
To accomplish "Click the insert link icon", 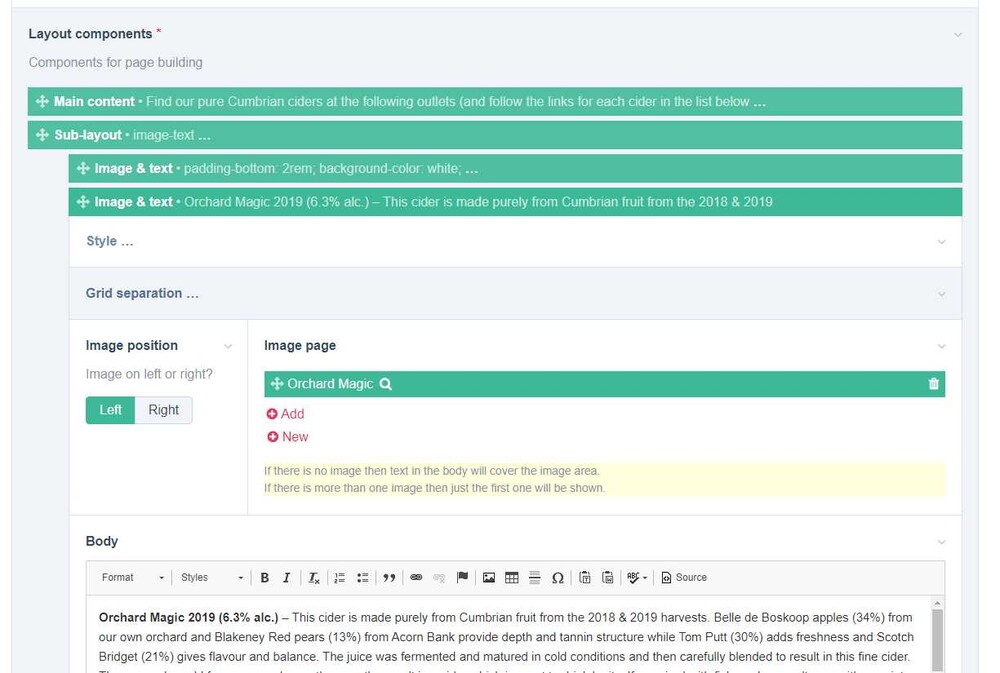I will [416, 578].
